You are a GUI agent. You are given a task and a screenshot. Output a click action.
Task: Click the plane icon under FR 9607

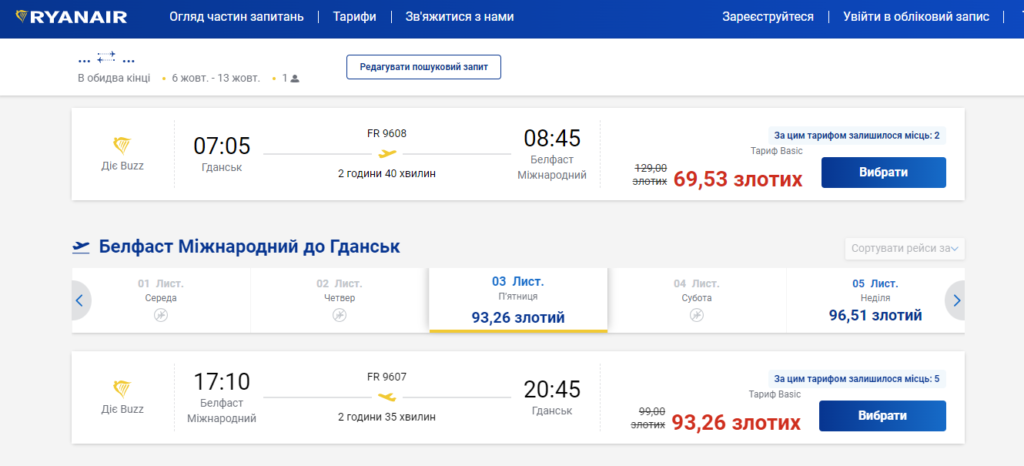coord(387,397)
